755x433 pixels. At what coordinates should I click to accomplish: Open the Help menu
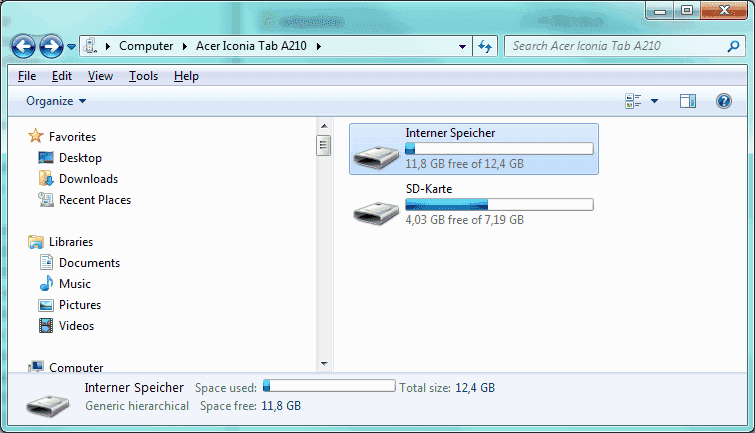(186, 76)
